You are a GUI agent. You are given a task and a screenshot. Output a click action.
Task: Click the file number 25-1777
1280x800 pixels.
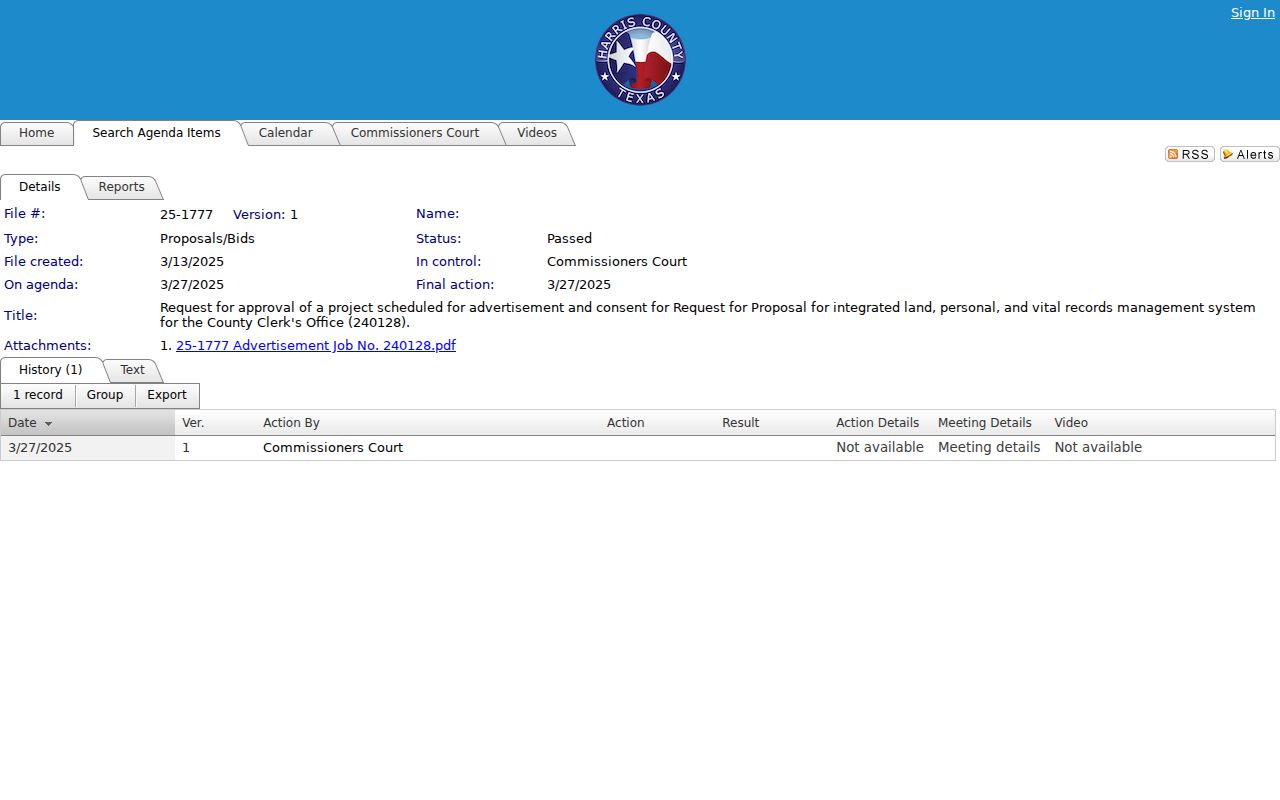tap(186, 215)
